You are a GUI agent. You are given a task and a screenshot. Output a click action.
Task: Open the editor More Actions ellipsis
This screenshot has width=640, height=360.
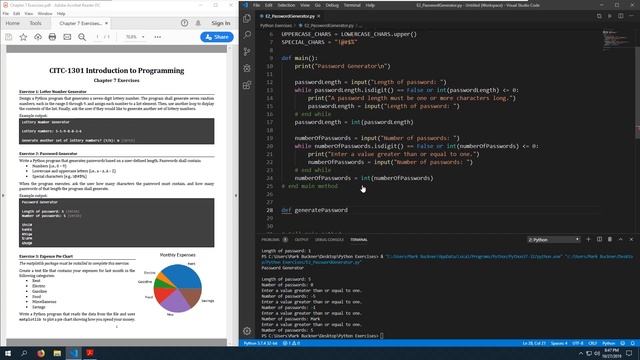point(631,16)
